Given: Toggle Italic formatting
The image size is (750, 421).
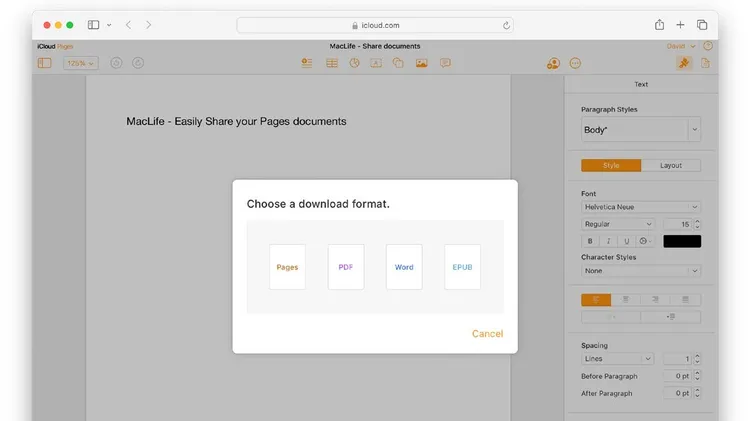Looking at the screenshot, I should 608,241.
